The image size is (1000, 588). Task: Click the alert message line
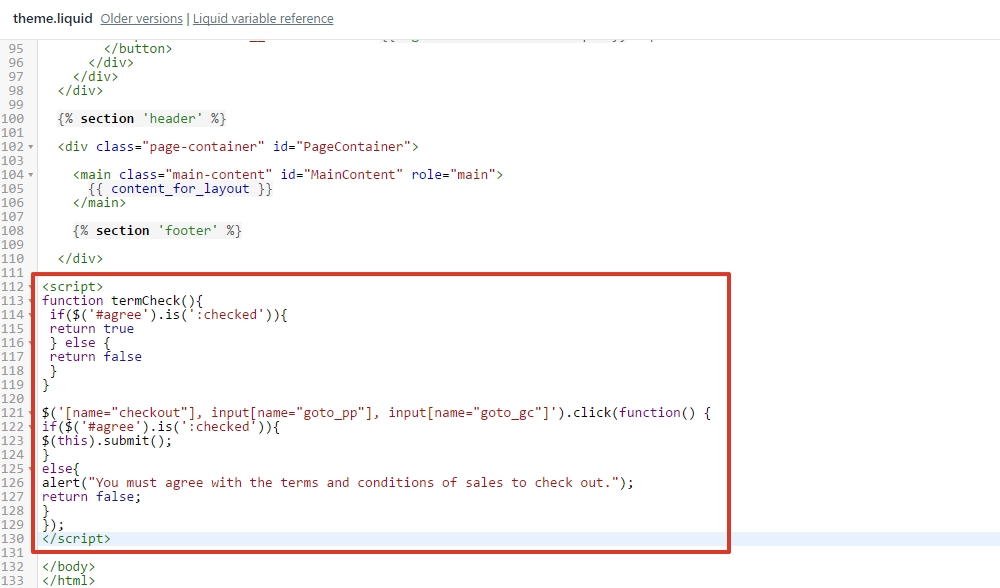(338, 483)
